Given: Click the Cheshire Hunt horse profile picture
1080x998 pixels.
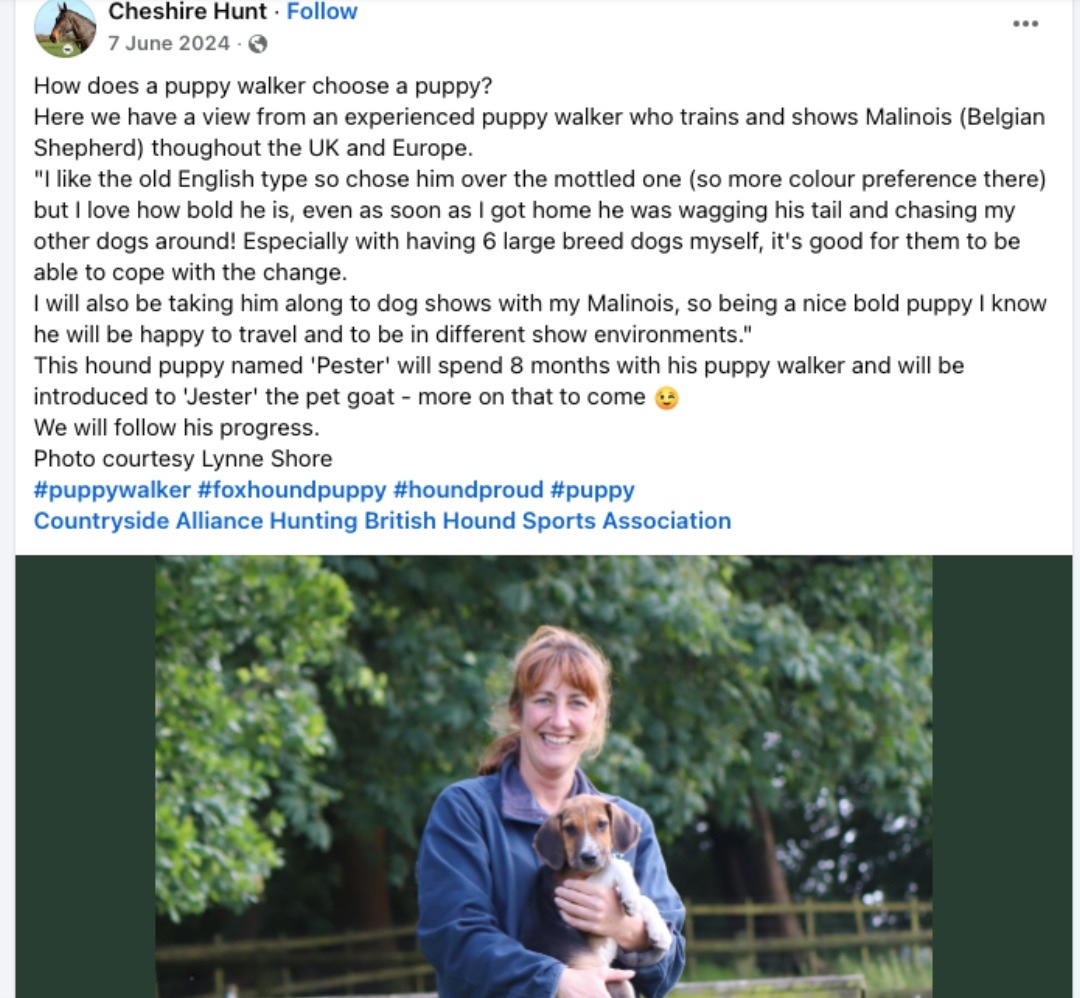Looking at the screenshot, I should pos(65,27).
